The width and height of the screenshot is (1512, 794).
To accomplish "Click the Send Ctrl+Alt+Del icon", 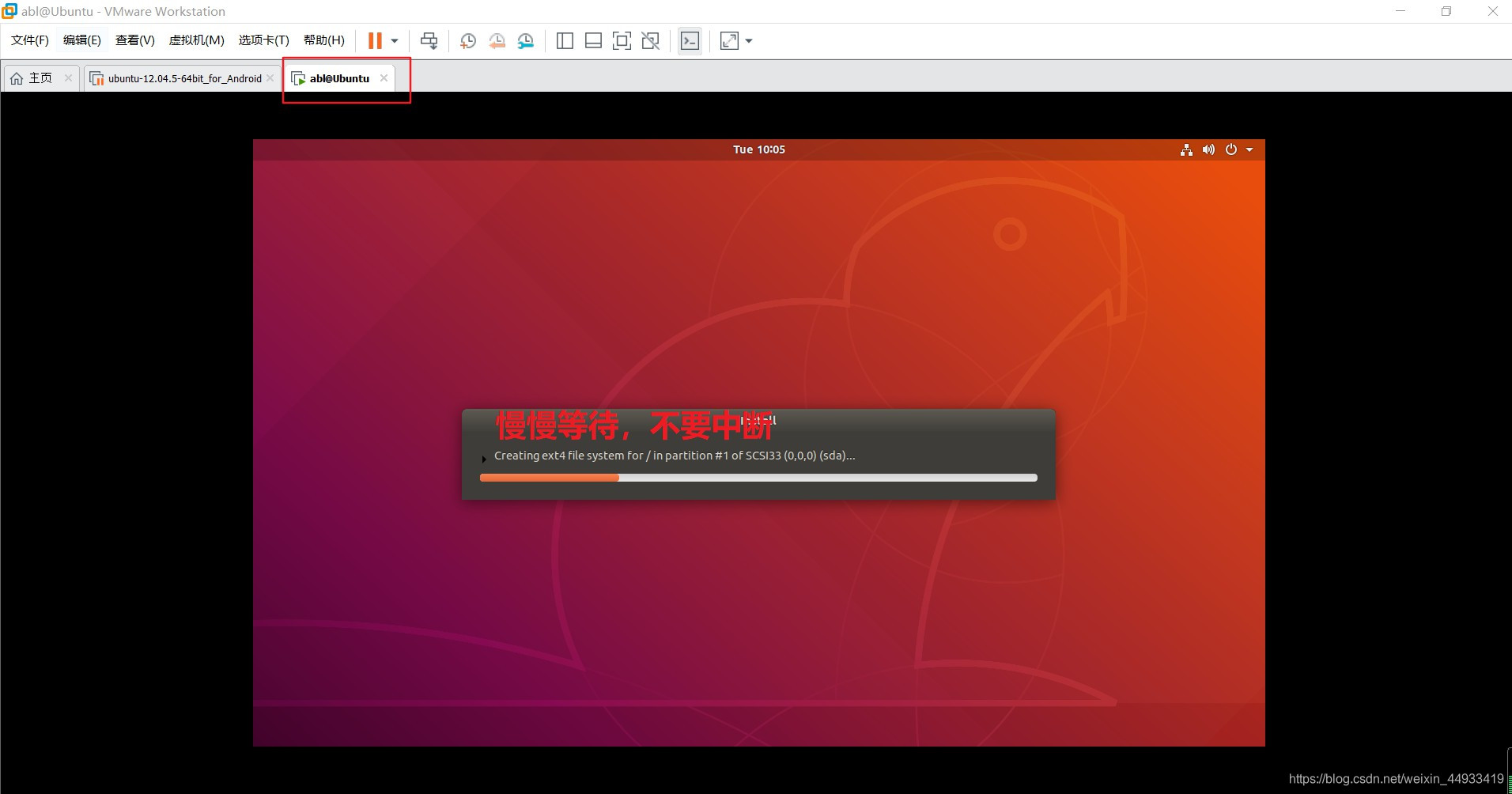I will click(429, 41).
